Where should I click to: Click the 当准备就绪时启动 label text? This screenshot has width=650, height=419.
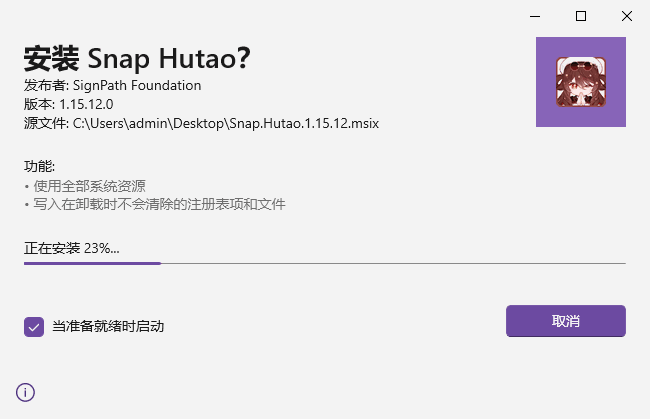pyautogui.click(x=108, y=326)
